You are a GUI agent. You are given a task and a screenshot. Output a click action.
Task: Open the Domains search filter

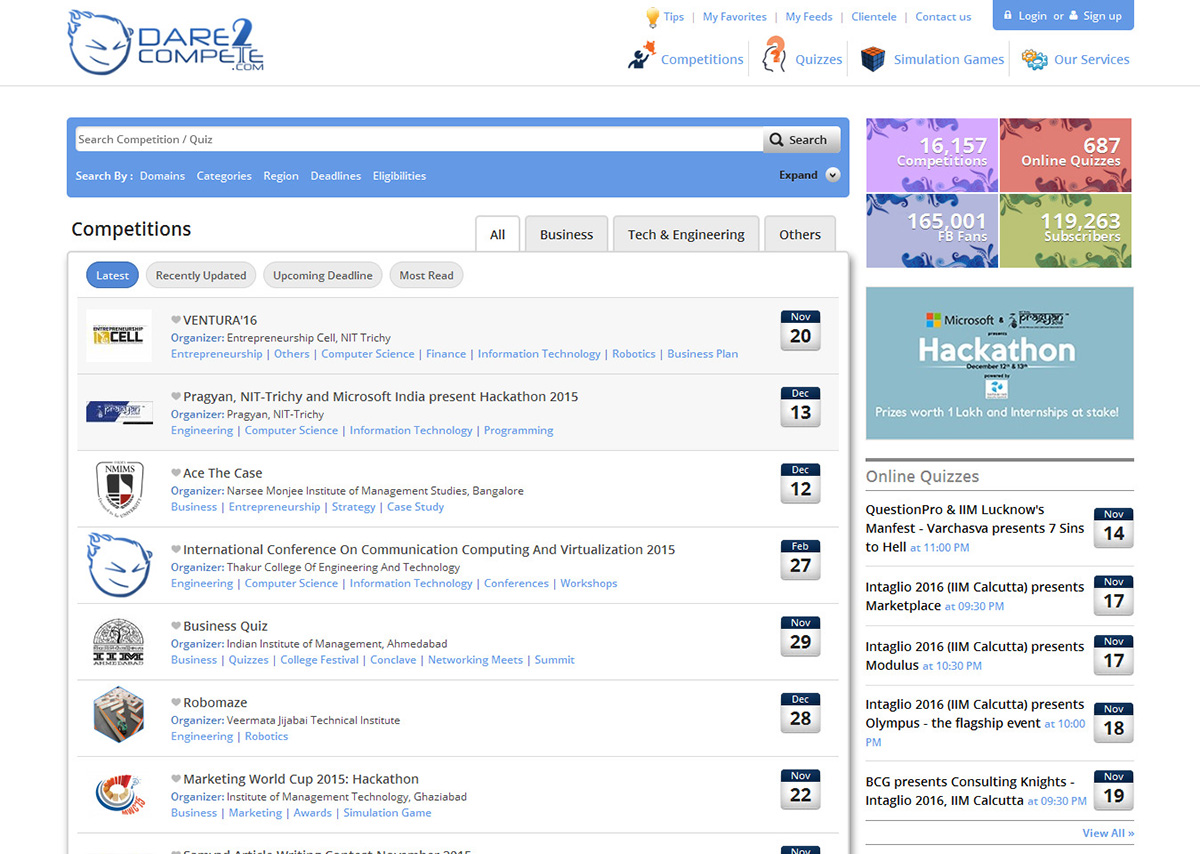[162, 176]
